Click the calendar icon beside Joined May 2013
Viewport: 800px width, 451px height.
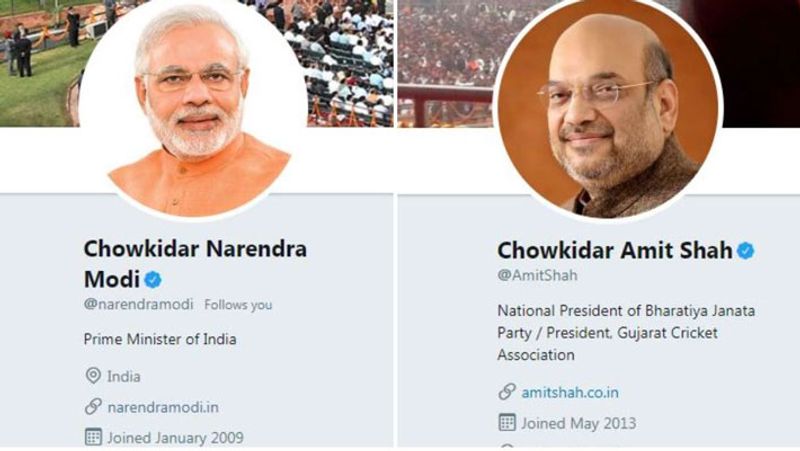pyautogui.click(x=507, y=423)
